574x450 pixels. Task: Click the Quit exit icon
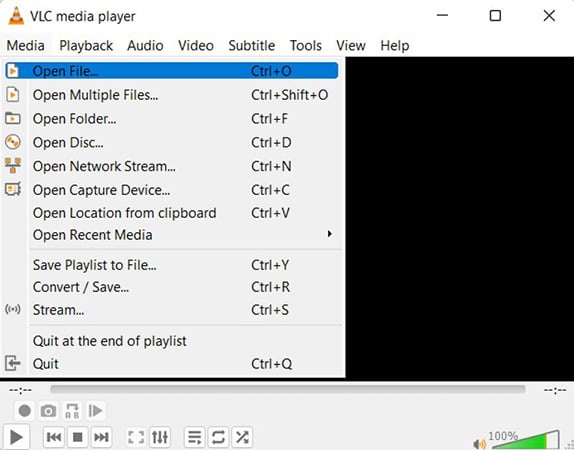pos(13,363)
